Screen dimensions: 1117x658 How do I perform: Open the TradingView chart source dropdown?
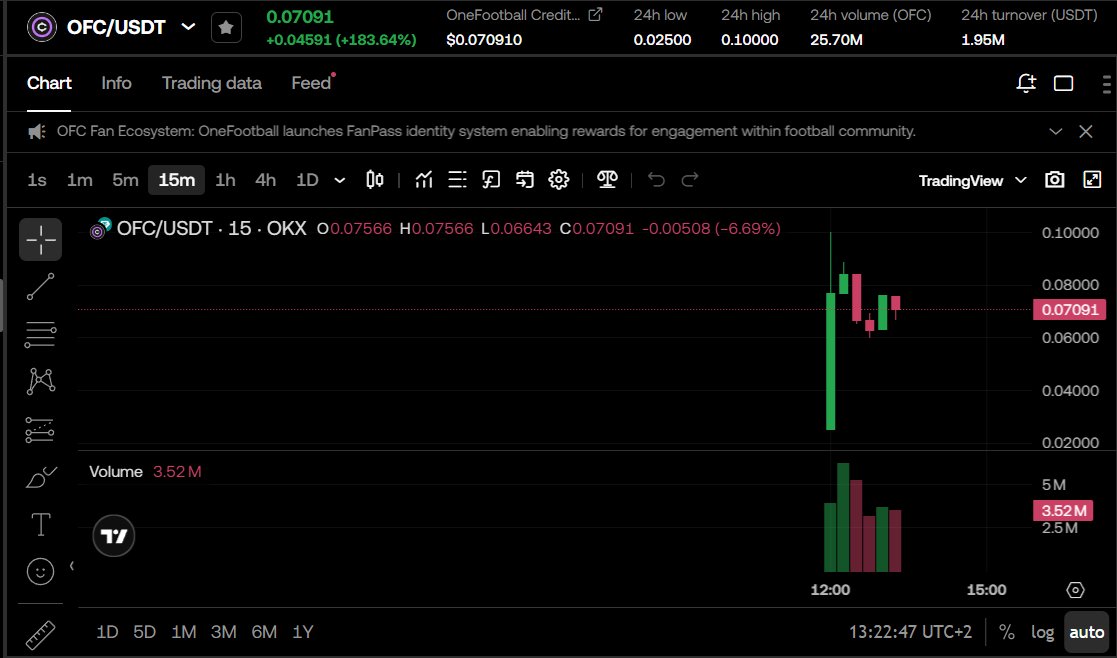click(972, 181)
